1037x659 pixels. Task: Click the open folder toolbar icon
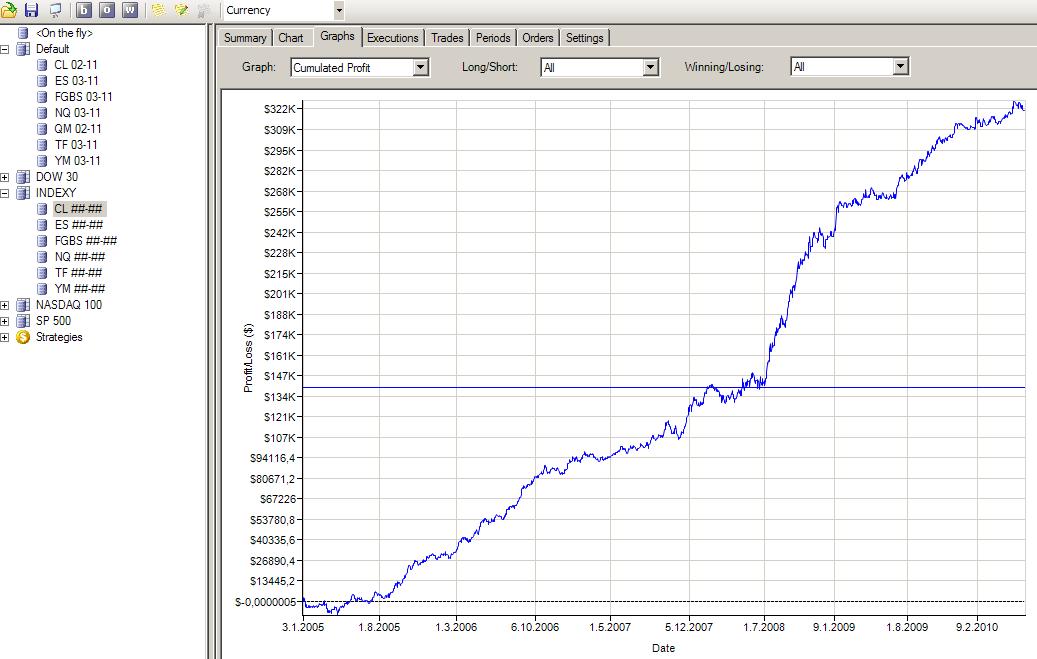point(9,10)
